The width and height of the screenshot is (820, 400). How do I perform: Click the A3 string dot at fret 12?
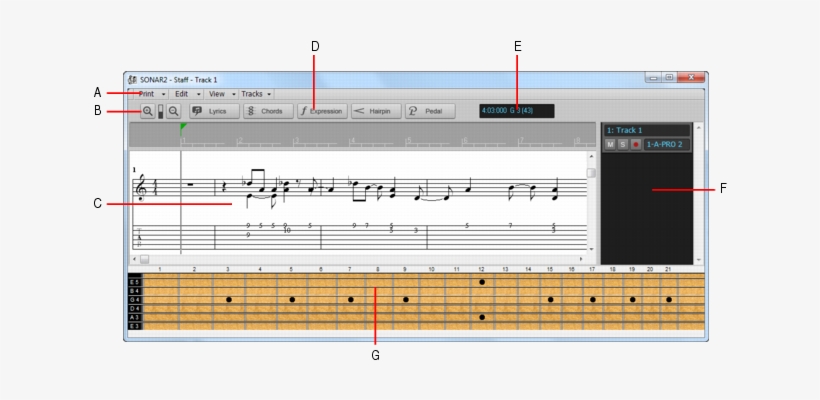[x=482, y=317]
